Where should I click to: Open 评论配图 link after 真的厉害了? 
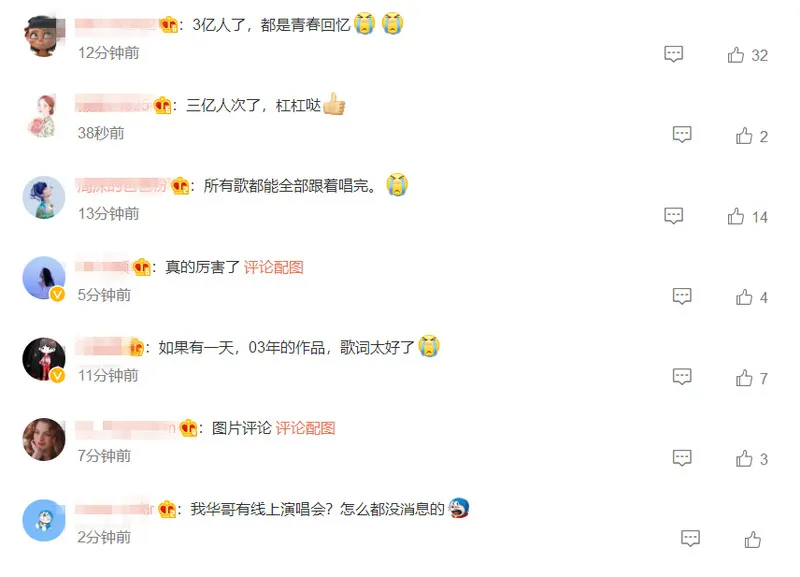click(x=273, y=267)
